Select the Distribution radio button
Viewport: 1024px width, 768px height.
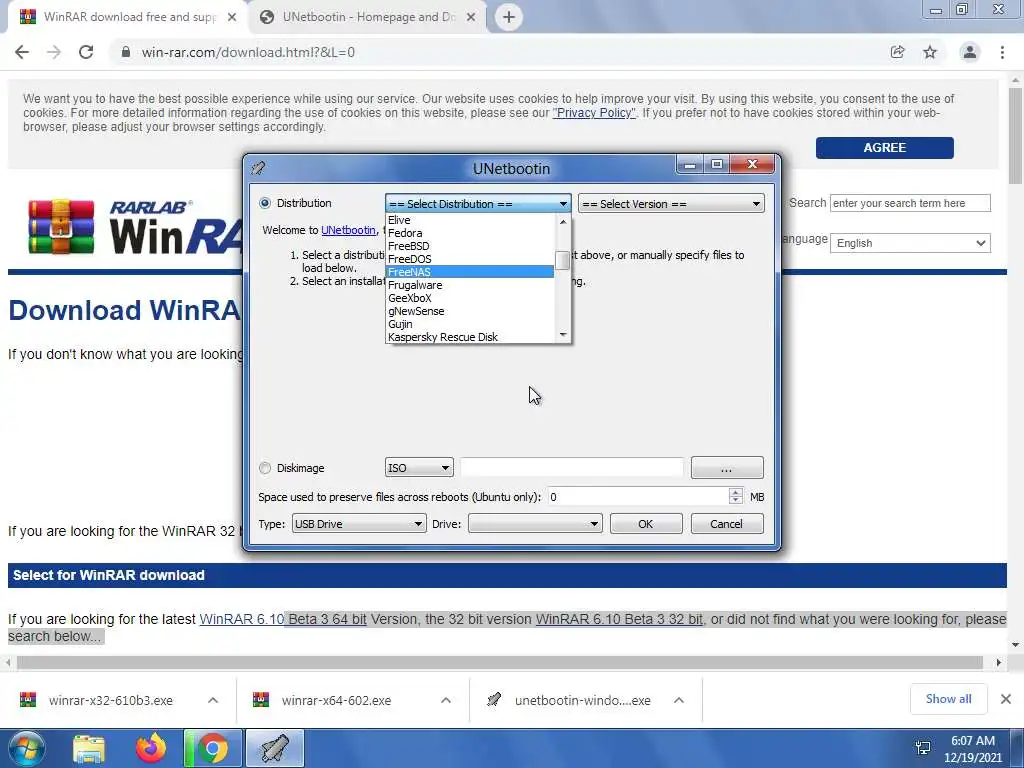click(264, 203)
